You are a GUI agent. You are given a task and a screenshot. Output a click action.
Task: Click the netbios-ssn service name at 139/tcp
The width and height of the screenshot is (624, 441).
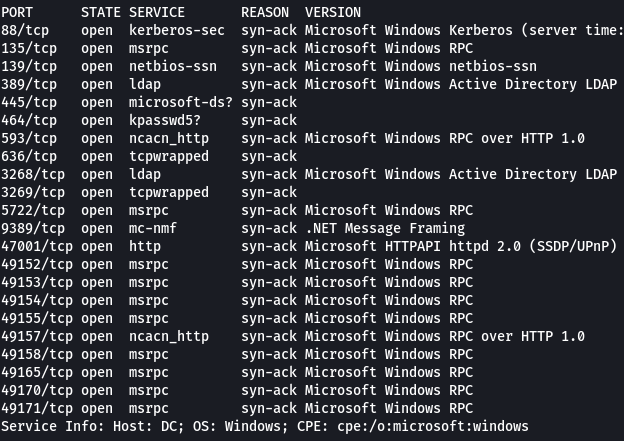coord(173,66)
